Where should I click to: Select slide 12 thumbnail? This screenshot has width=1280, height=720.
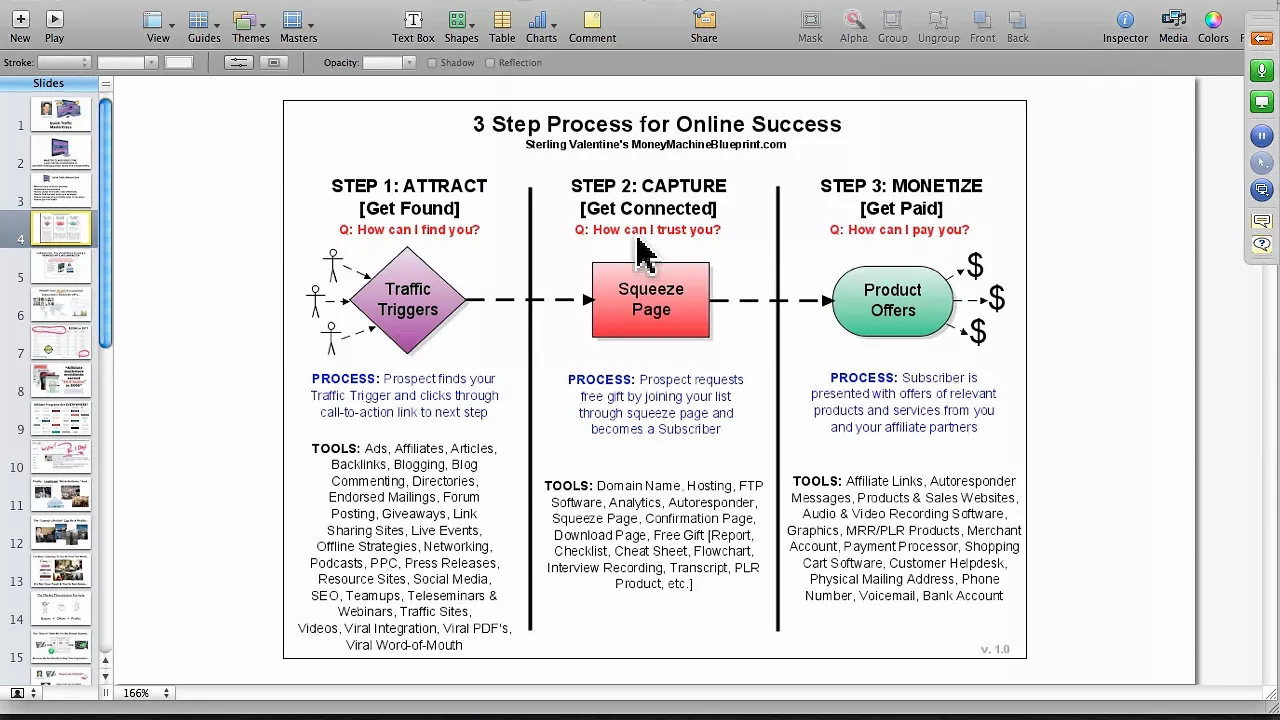(x=61, y=532)
